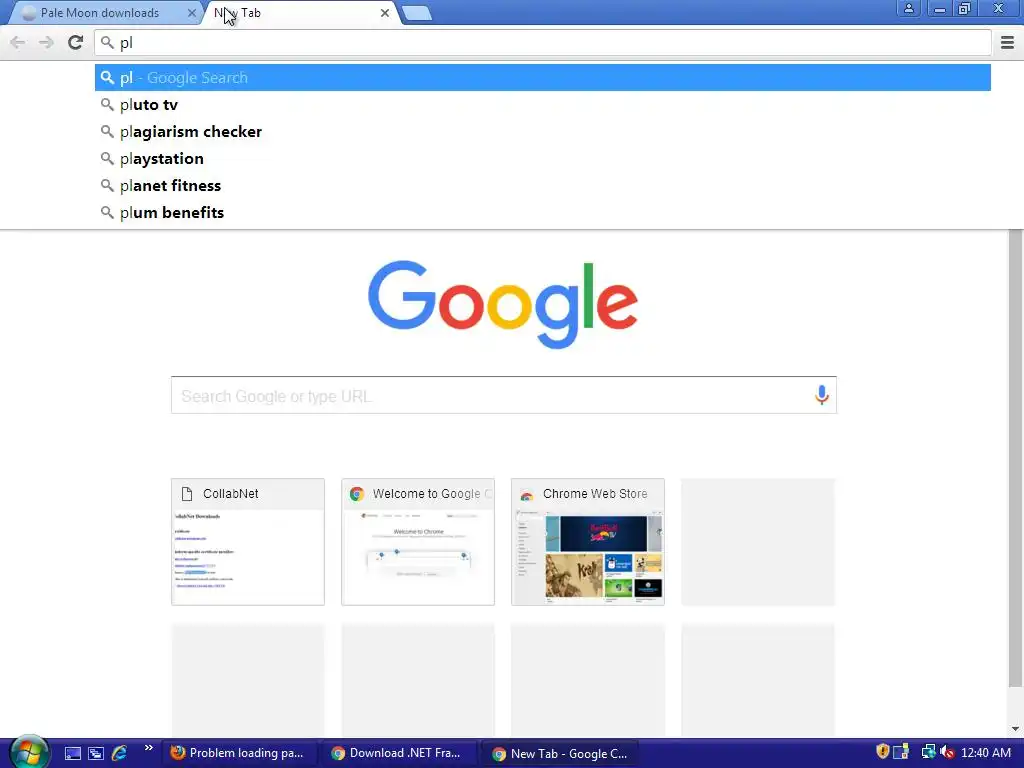Click the 'Search Google or type URL' box
1024x768 pixels.
pos(504,395)
